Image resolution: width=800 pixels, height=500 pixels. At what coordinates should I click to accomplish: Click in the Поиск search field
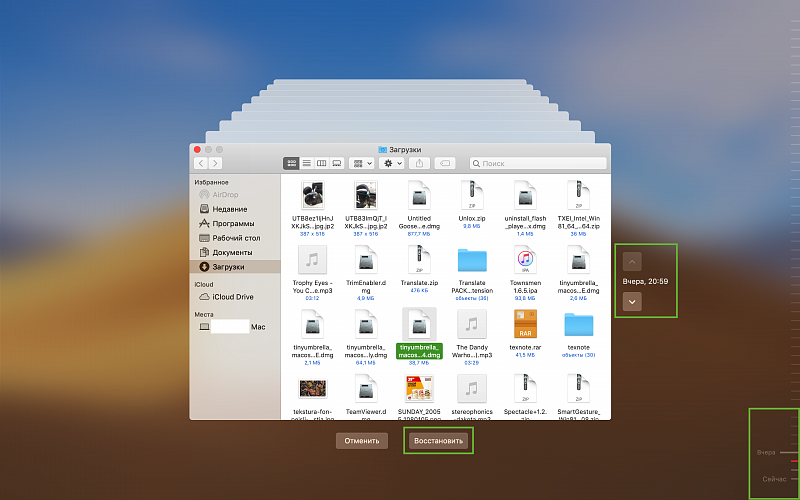pos(538,163)
